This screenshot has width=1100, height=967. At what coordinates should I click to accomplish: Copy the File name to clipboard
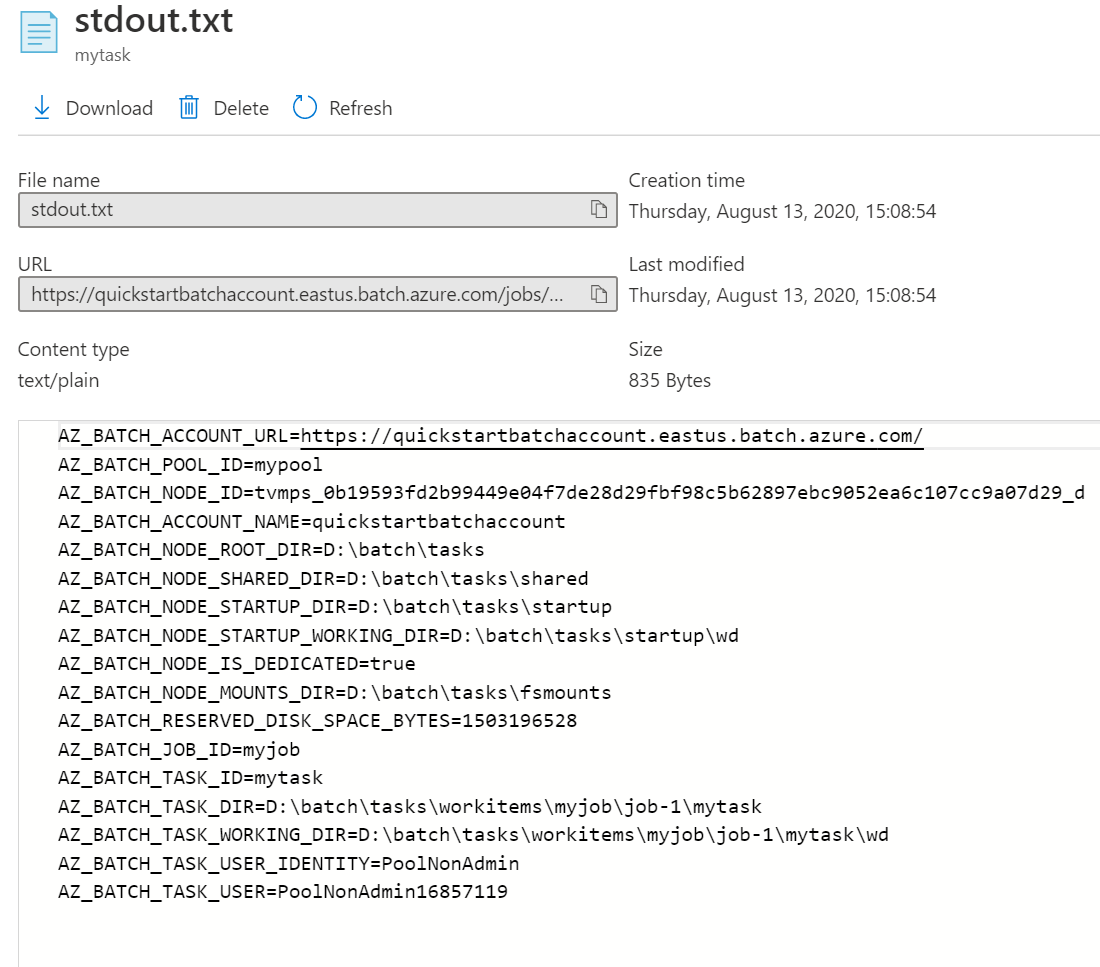[x=599, y=209]
